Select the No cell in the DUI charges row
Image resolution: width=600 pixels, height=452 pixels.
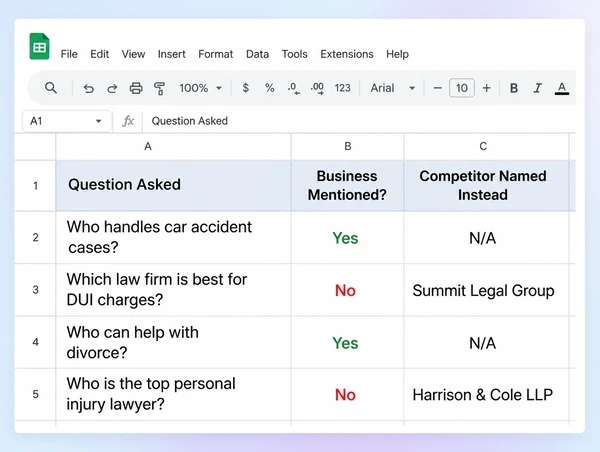click(347, 290)
